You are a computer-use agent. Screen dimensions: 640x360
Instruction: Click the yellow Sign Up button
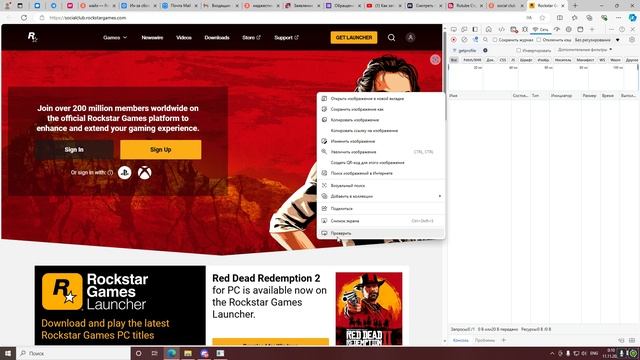(160, 150)
